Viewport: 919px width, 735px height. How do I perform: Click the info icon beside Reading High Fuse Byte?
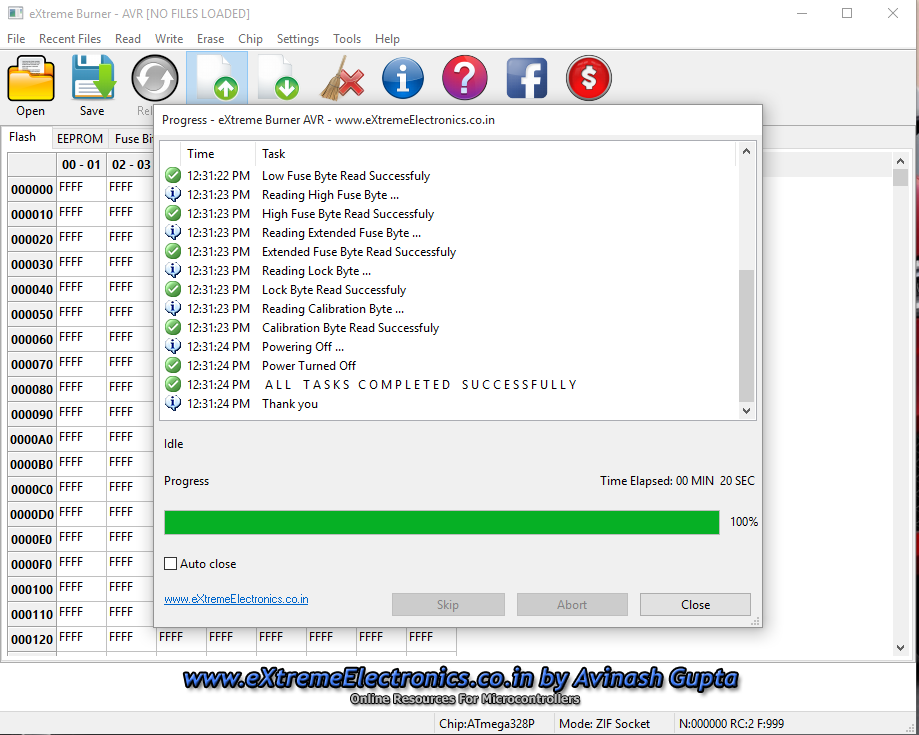(173, 194)
